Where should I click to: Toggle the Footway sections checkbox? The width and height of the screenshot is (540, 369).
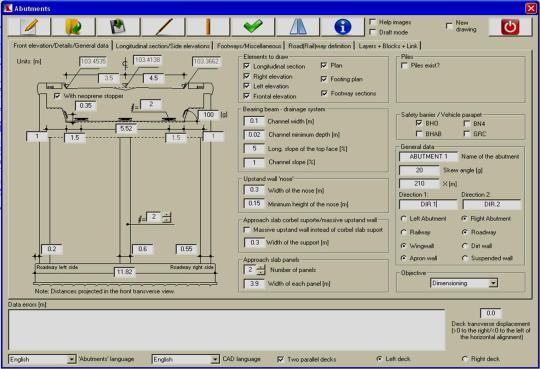coord(324,93)
